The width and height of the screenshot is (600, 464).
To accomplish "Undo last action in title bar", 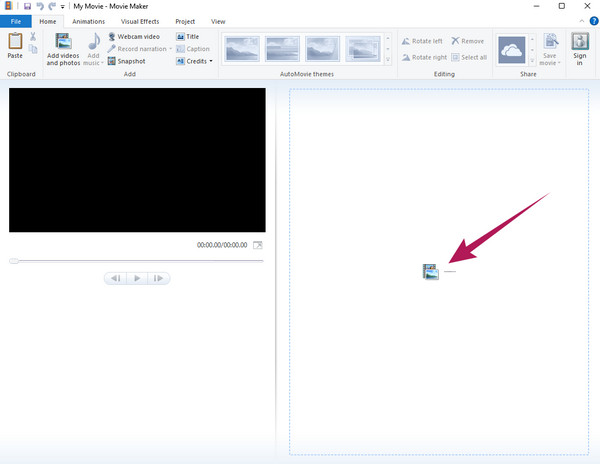I will 40,6.
